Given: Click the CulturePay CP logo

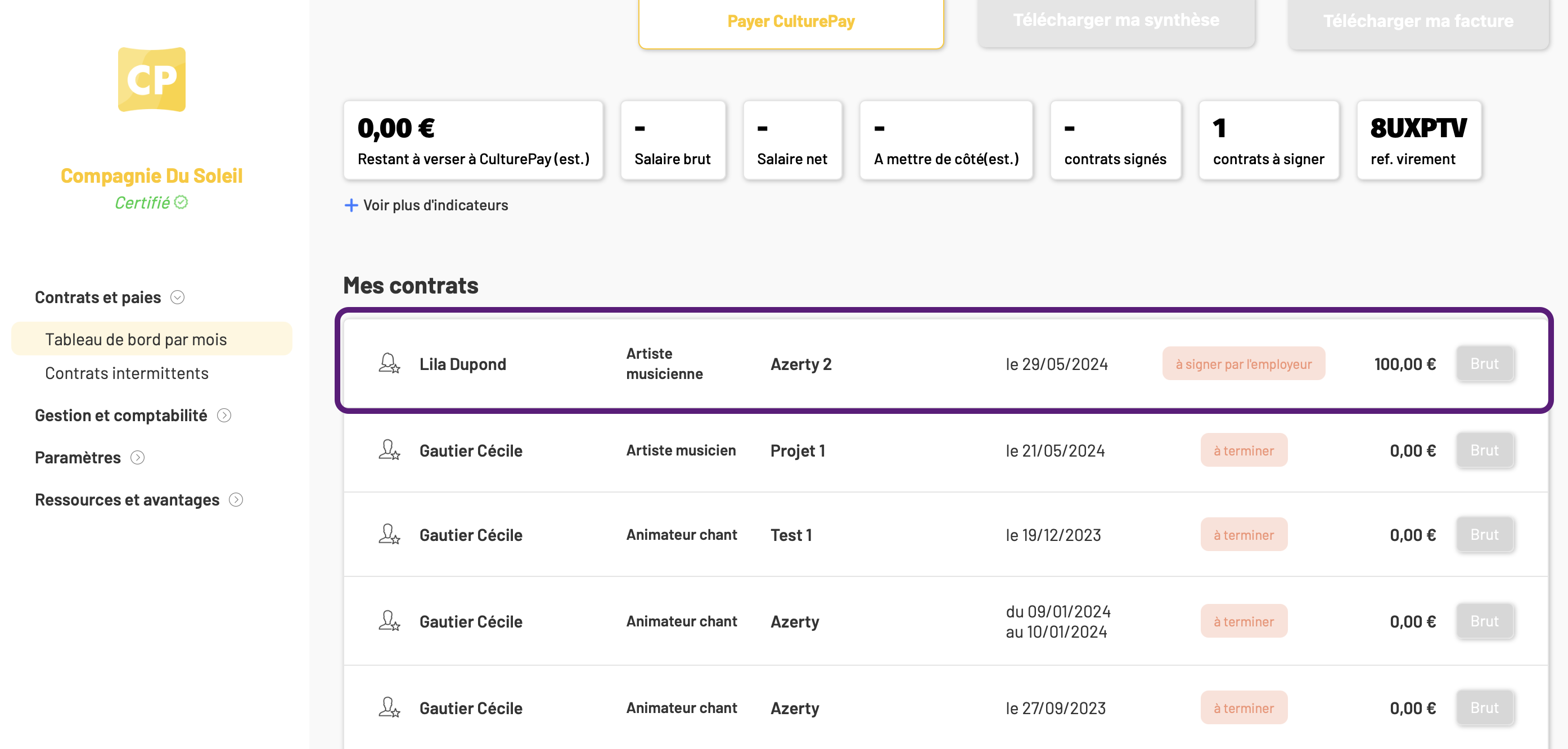Looking at the screenshot, I should point(151,80).
